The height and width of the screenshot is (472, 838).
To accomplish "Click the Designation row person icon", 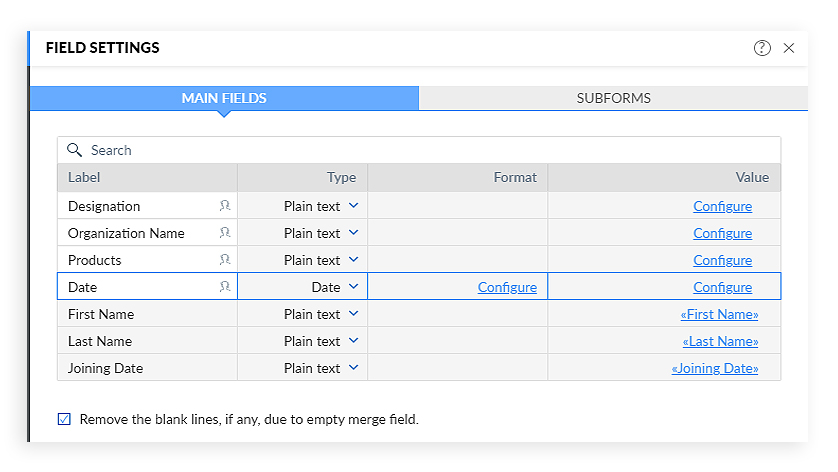I will tap(225, 206).
